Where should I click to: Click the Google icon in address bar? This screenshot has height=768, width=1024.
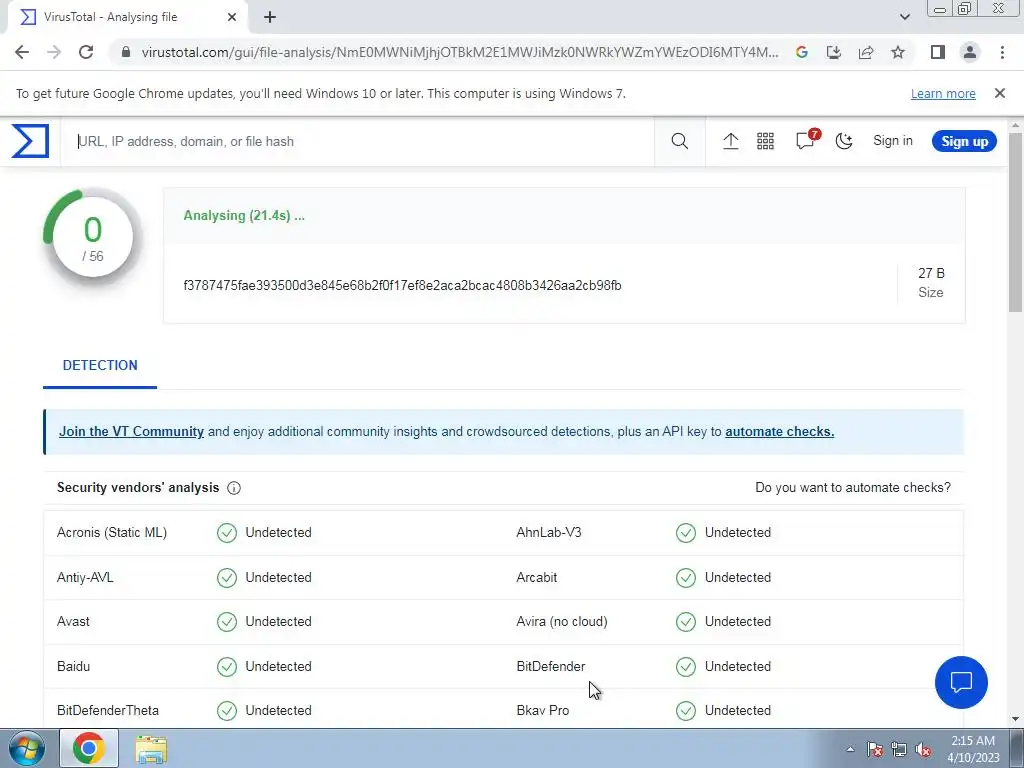(802, 52)
